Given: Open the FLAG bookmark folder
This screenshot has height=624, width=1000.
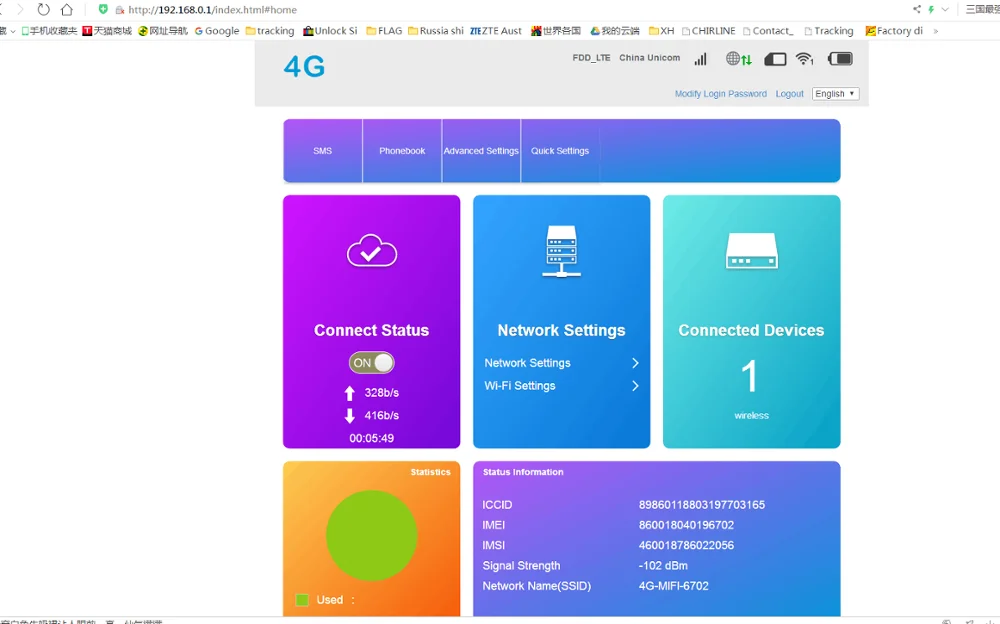Looking at the screenshot, I should pos(384,31).
